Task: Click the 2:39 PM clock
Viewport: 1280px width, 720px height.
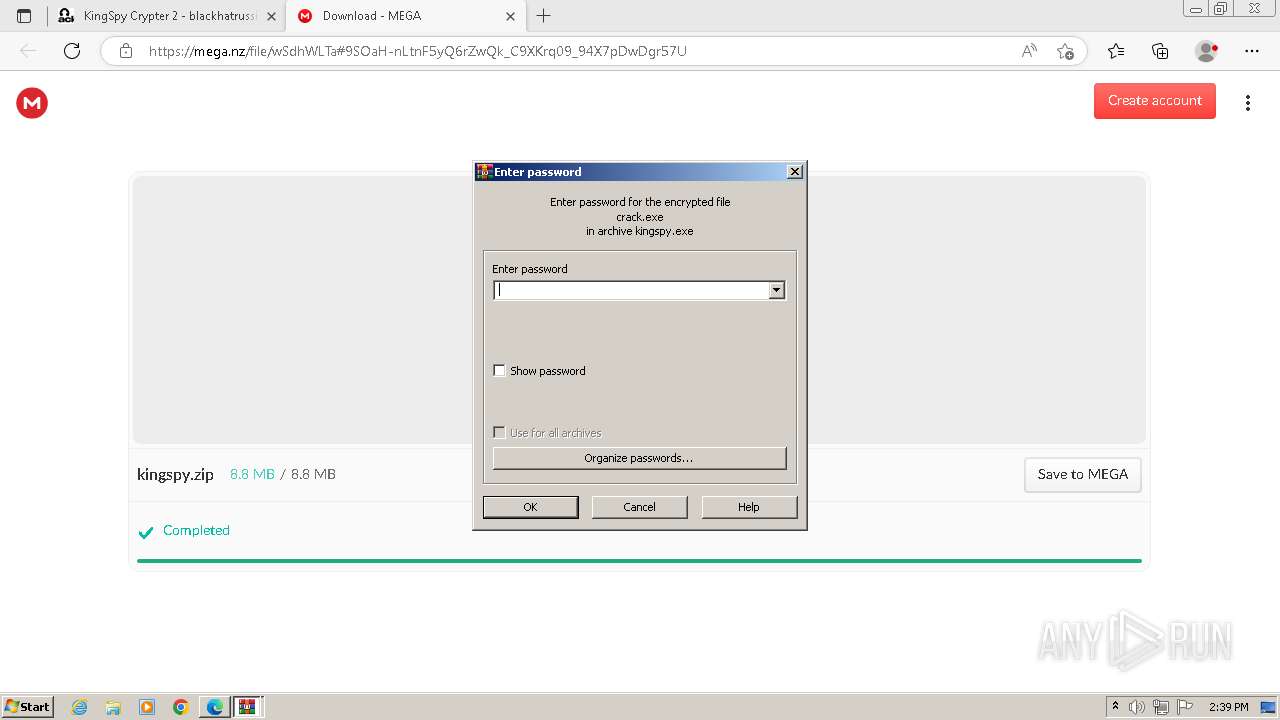Action: (x=1229, y=707)
